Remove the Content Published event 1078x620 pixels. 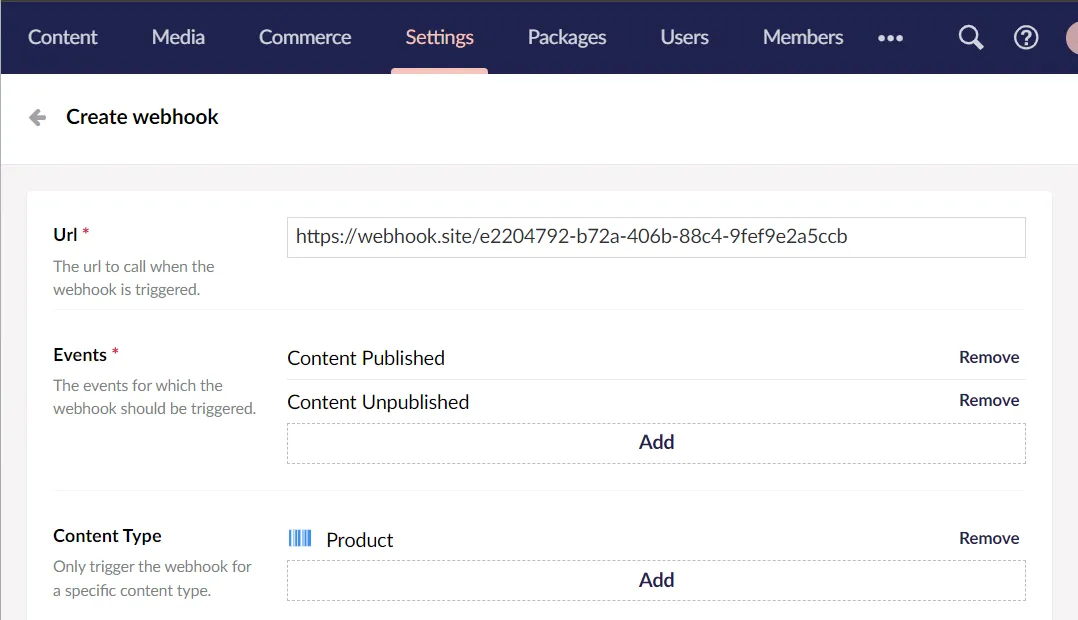[989, 358]
